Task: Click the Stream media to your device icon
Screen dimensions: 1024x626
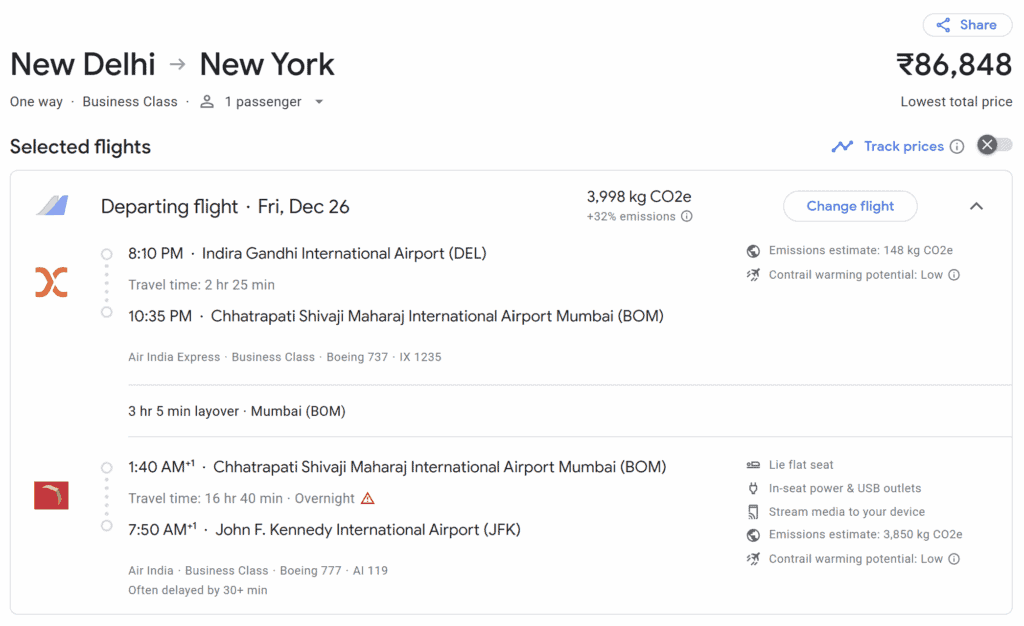Action: coord(753,511)
